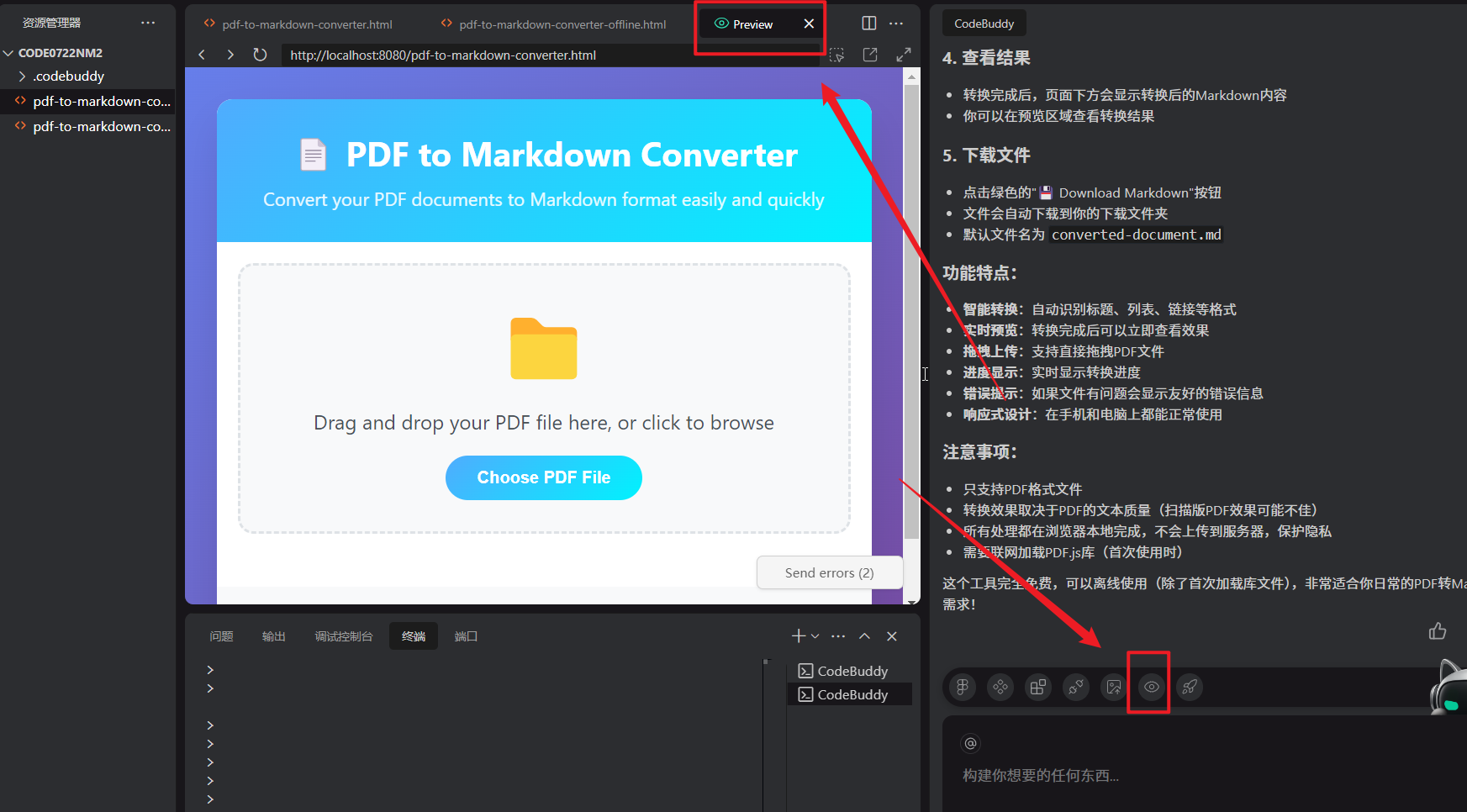The height and width of the screenshot is (812, 1467).
Task: Activate the element selector icon in preview bar
Action: click(x=836, y=55)
